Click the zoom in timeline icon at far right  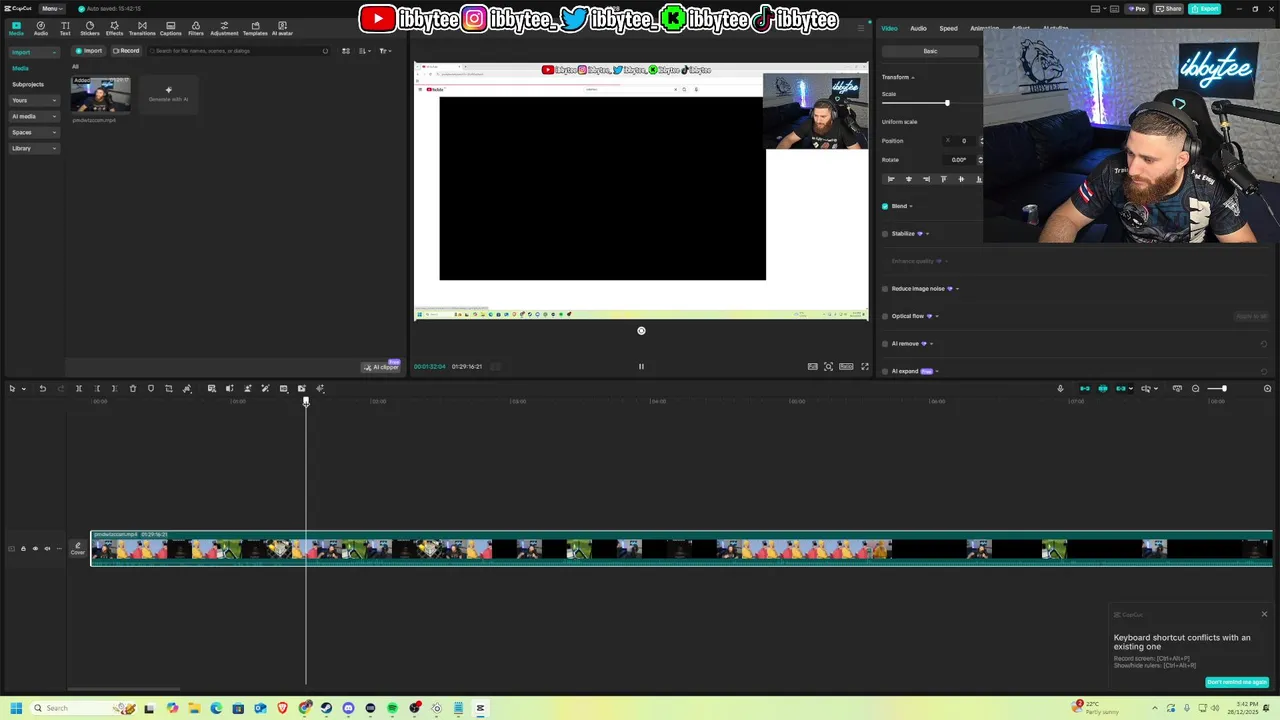pos(1268,389)
